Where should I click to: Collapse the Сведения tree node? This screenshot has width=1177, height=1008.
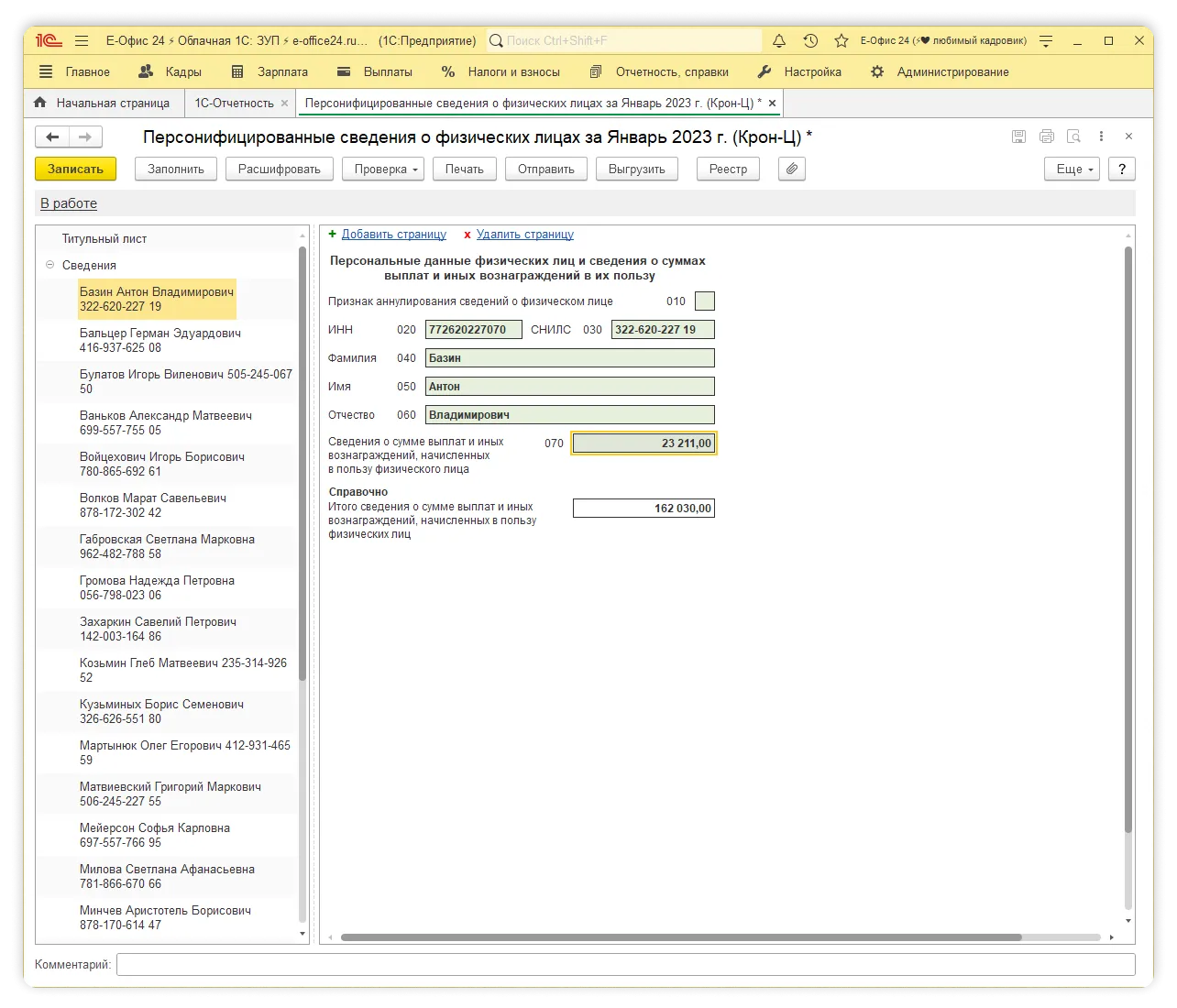(49, 266)
